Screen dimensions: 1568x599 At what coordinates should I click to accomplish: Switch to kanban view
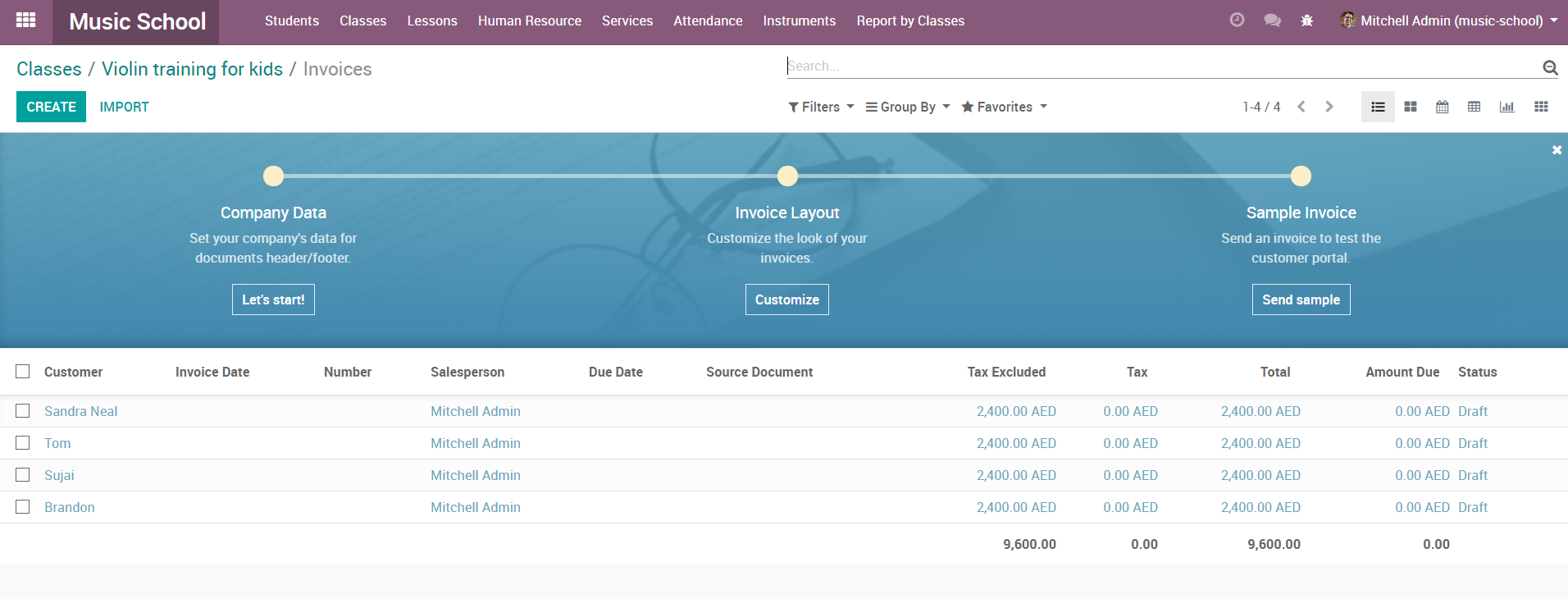tap(1411, 107)
